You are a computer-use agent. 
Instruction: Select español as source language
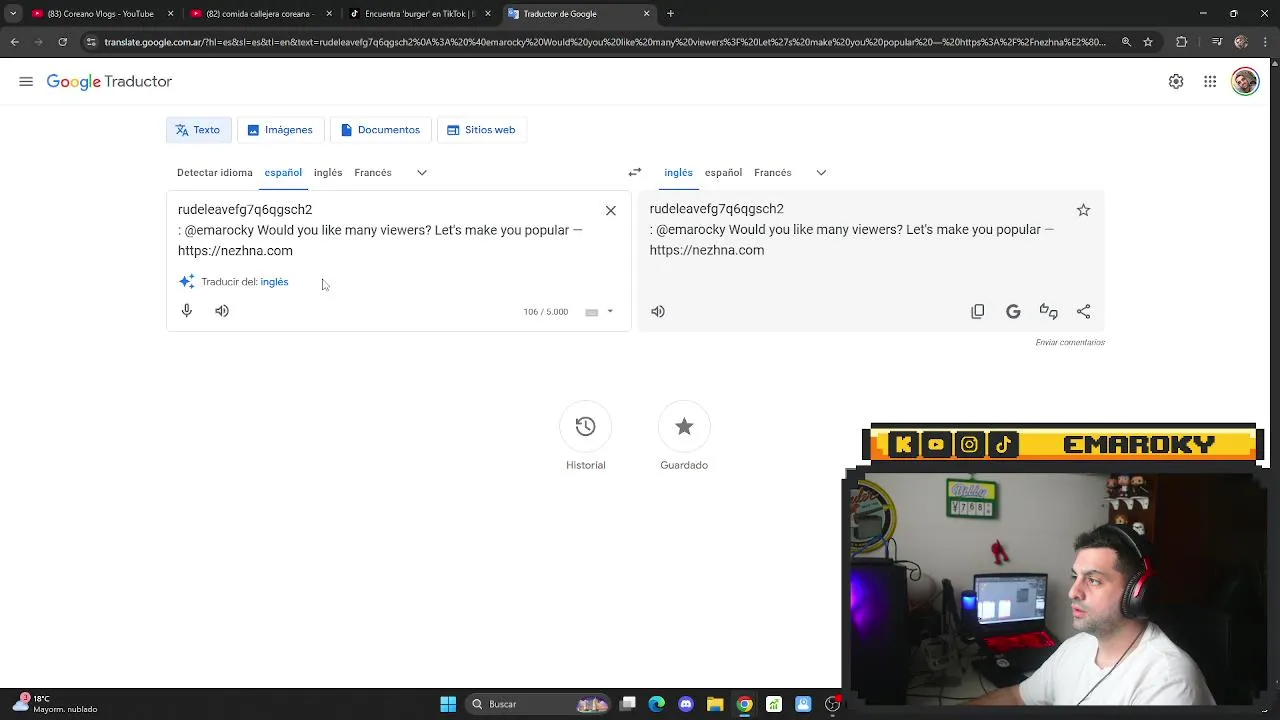pos(283,173)
